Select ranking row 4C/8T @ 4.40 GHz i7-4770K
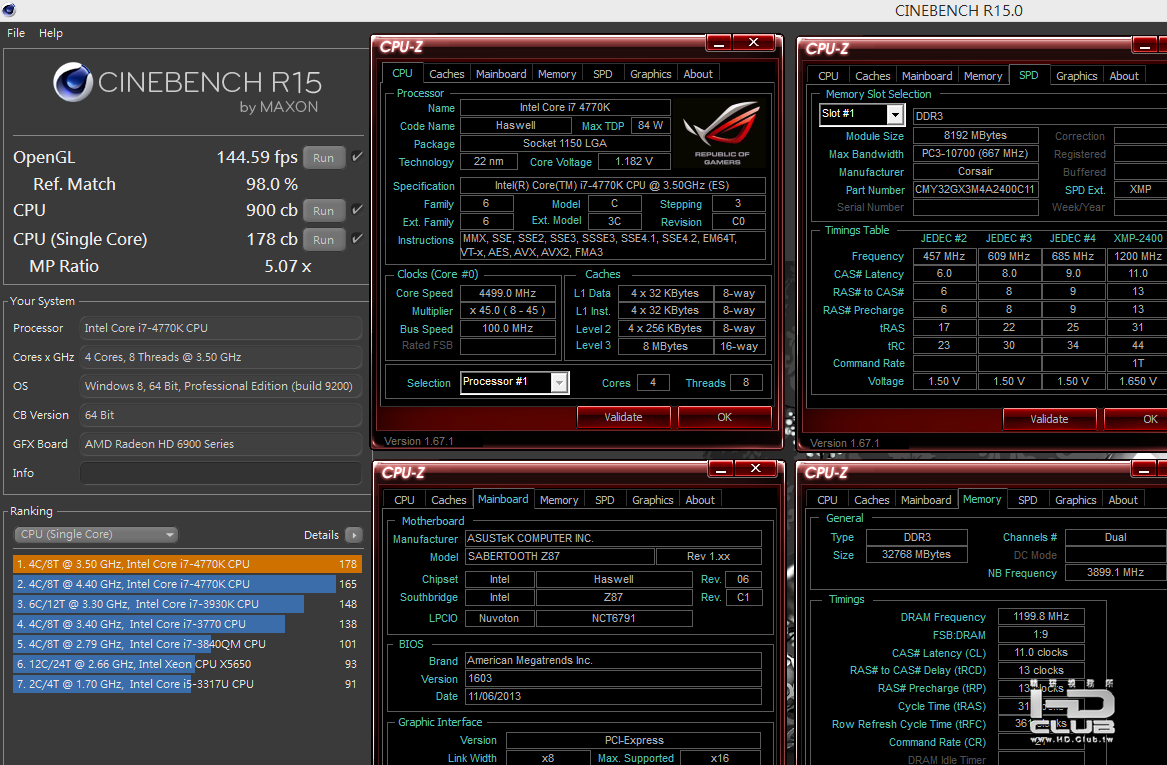The height and width of the screenshot is (765, 1167). coord(186,584)
